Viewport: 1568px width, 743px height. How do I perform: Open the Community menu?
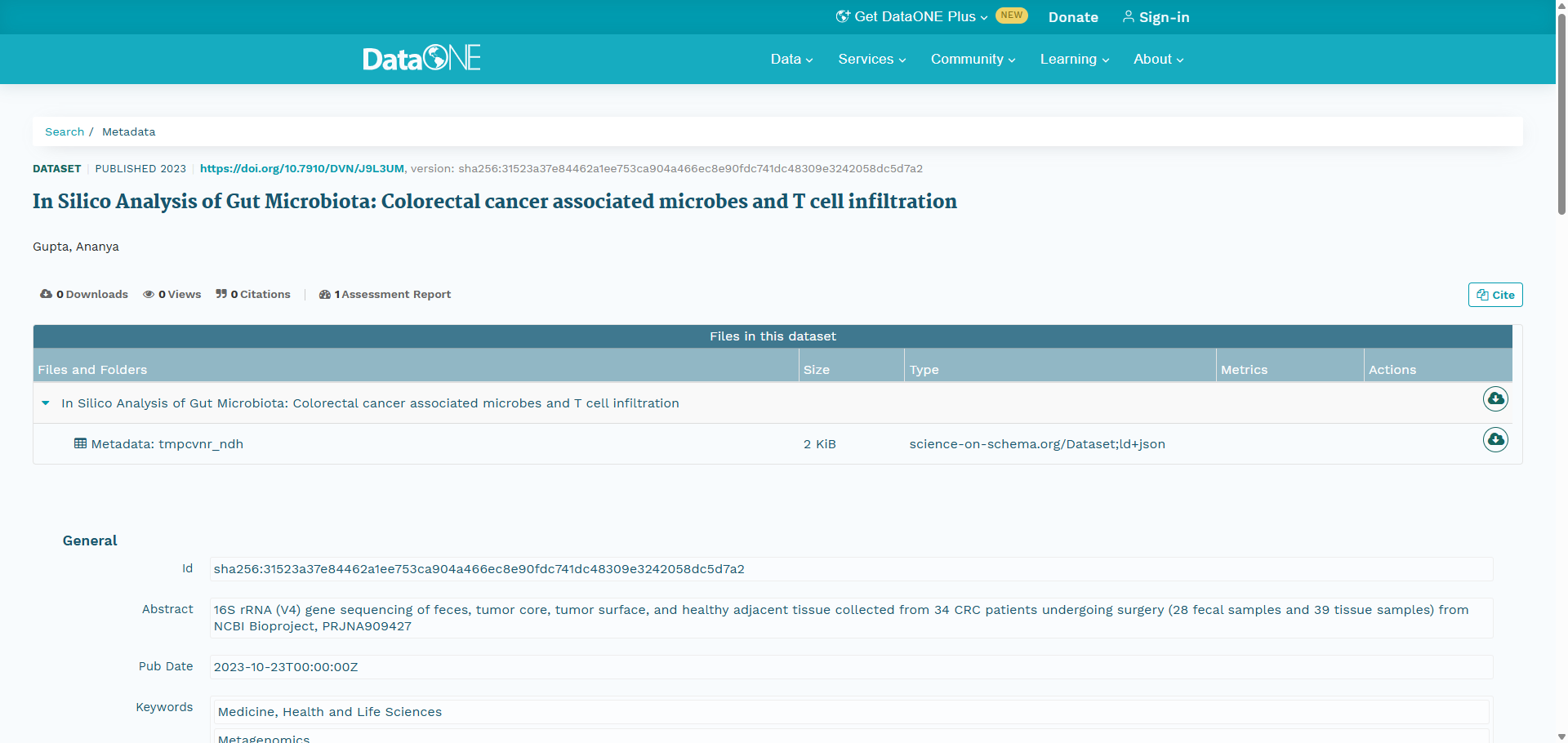pyautogui.click(x=973, y=59)
